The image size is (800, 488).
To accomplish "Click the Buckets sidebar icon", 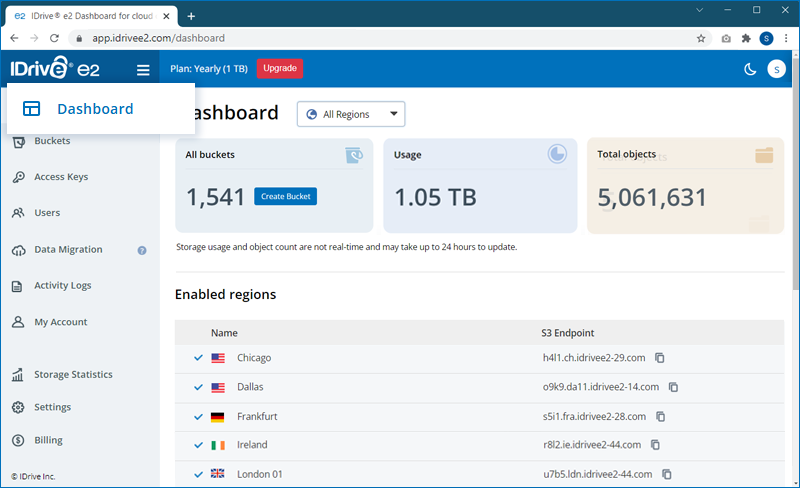I will tap(18, 141).
